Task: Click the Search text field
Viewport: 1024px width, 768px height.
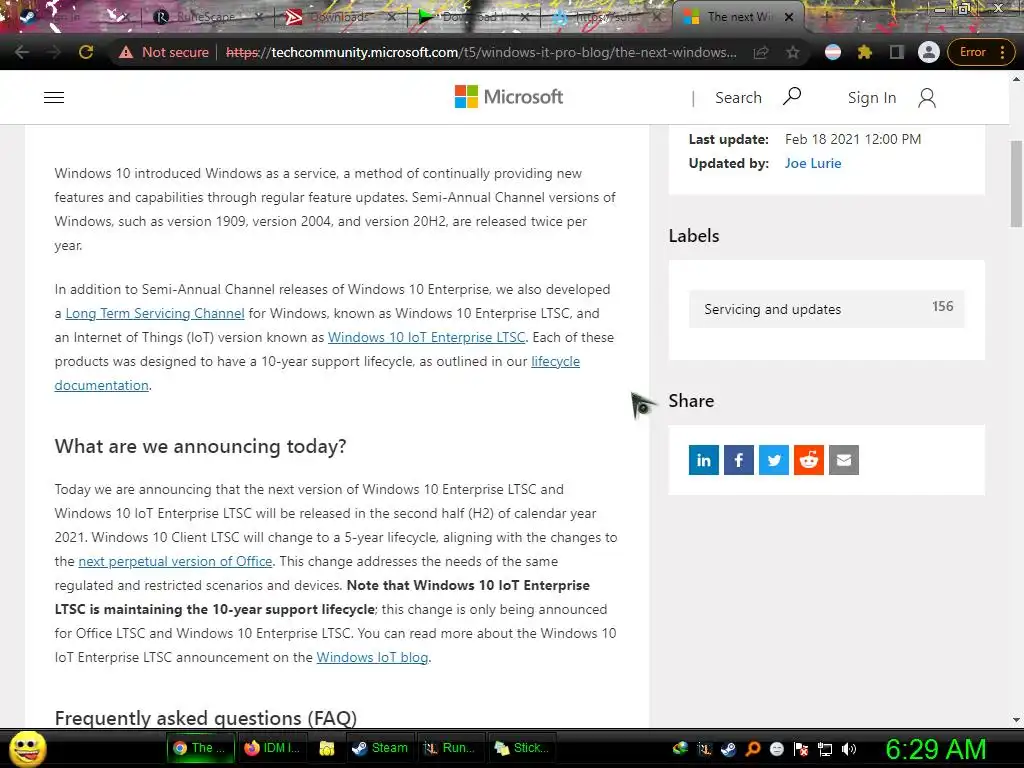Action: pyautogui.click(x=738, y=97)
